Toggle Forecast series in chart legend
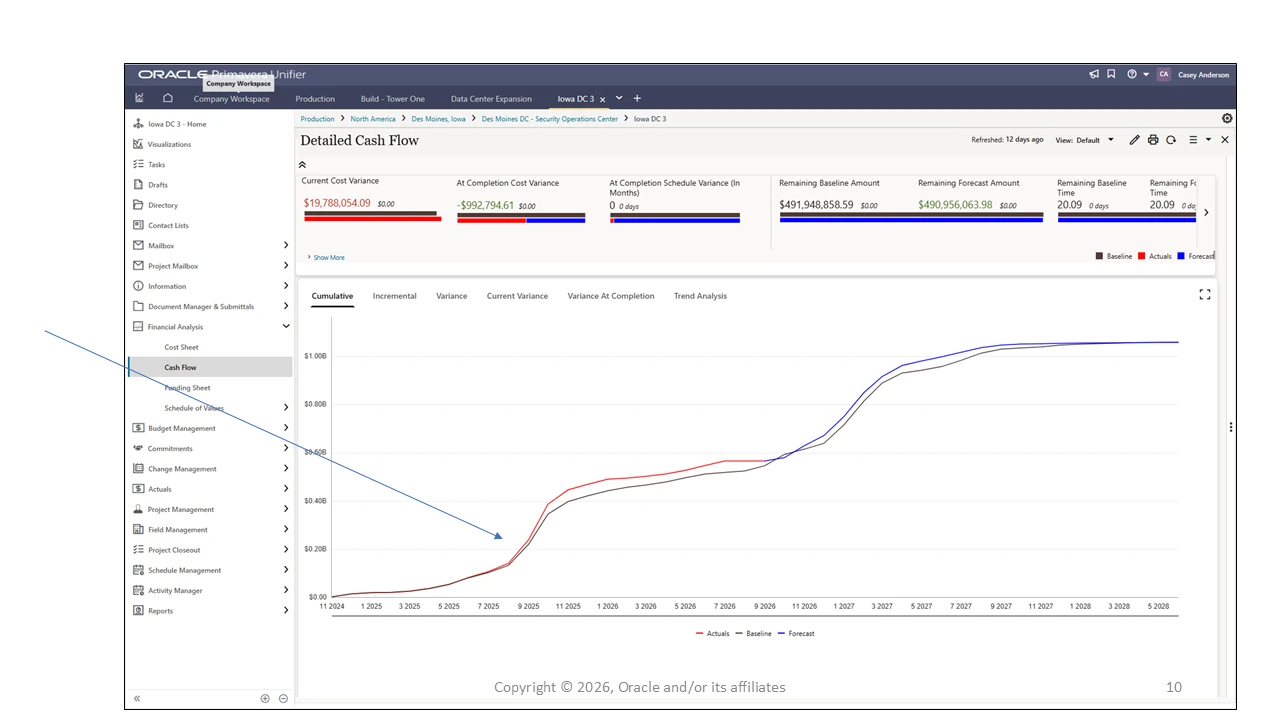 796,633
